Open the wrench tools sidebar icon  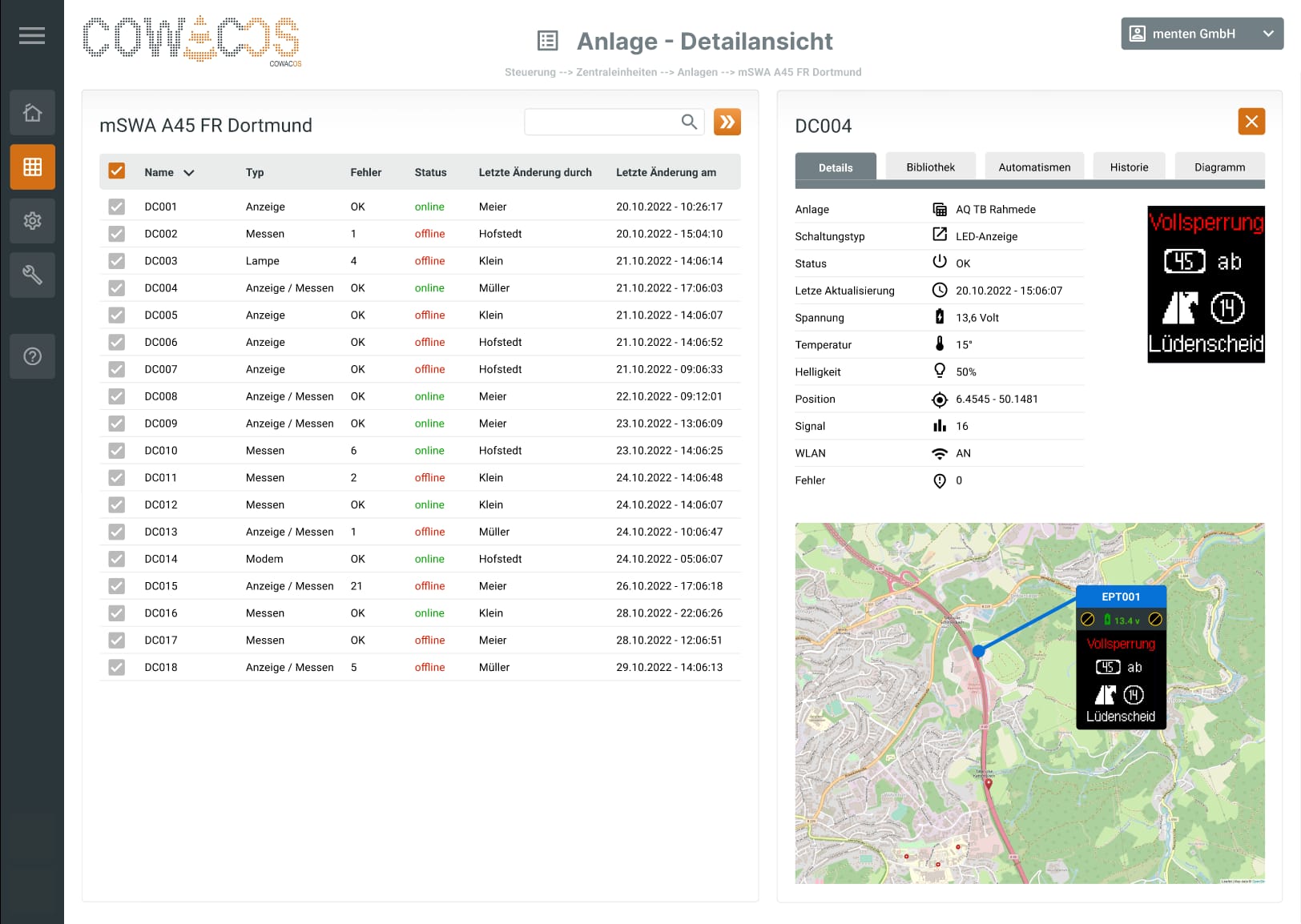tap(32, 275)
